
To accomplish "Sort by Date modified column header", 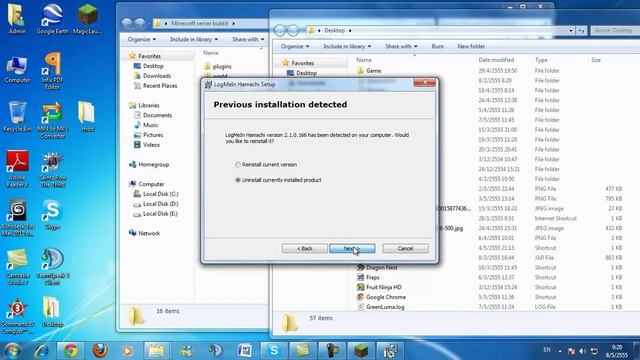I will tap(496, 60).
